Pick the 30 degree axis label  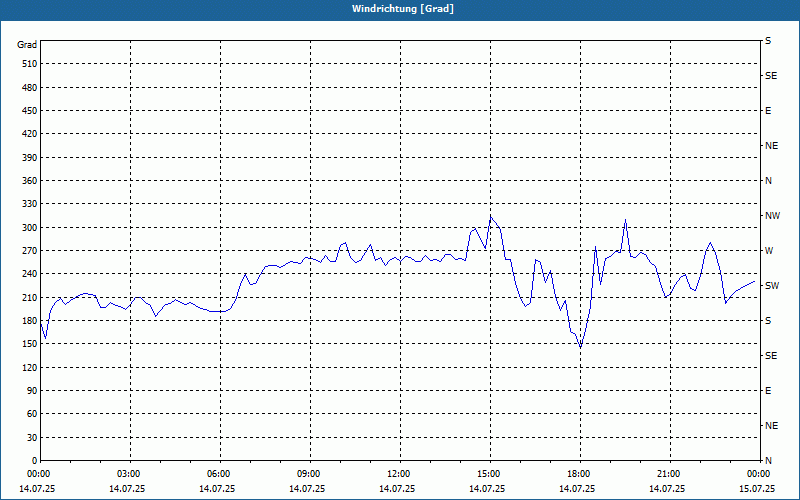coord(32,437)
